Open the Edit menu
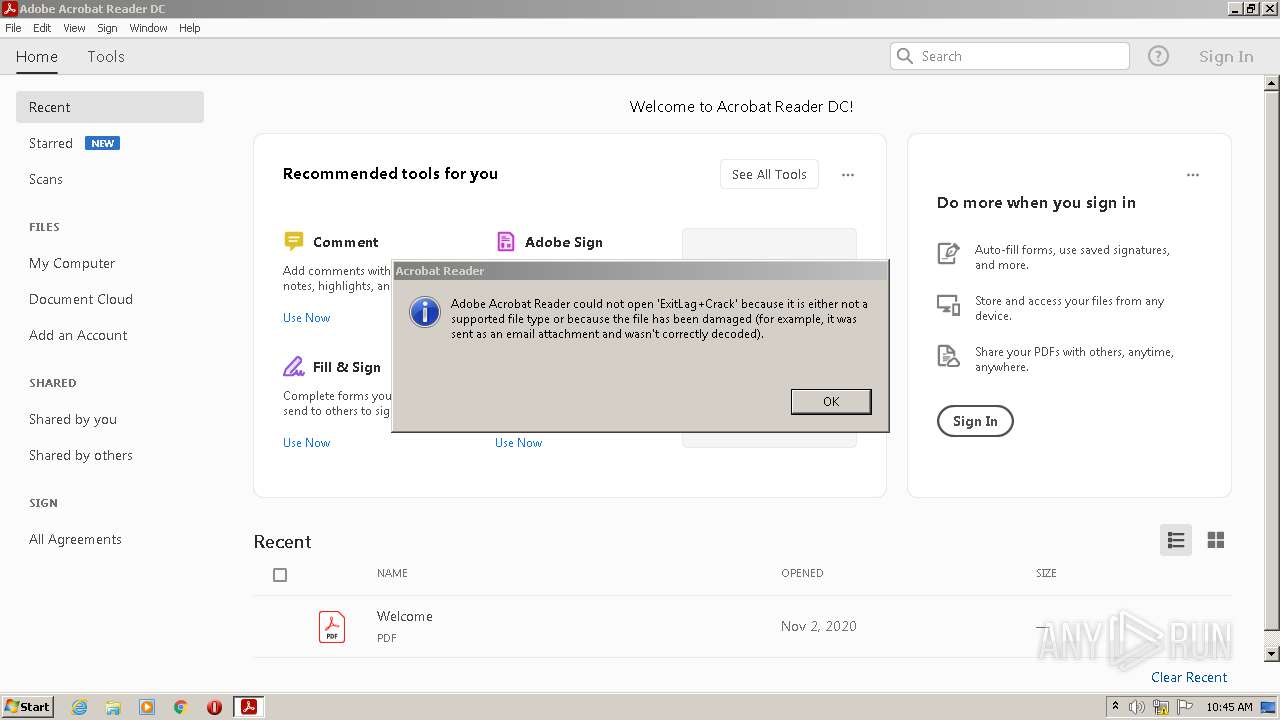Screen dimensions: 1280x720 click(x=42, y=28)
